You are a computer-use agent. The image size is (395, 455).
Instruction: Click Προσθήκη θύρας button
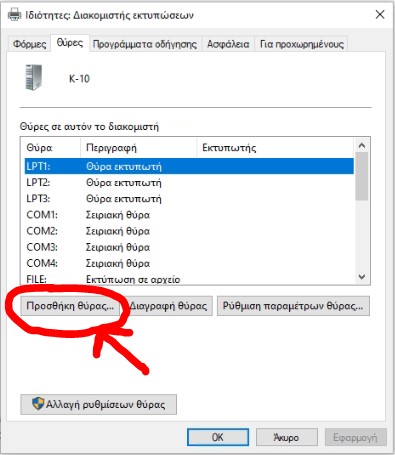(70, 306)
